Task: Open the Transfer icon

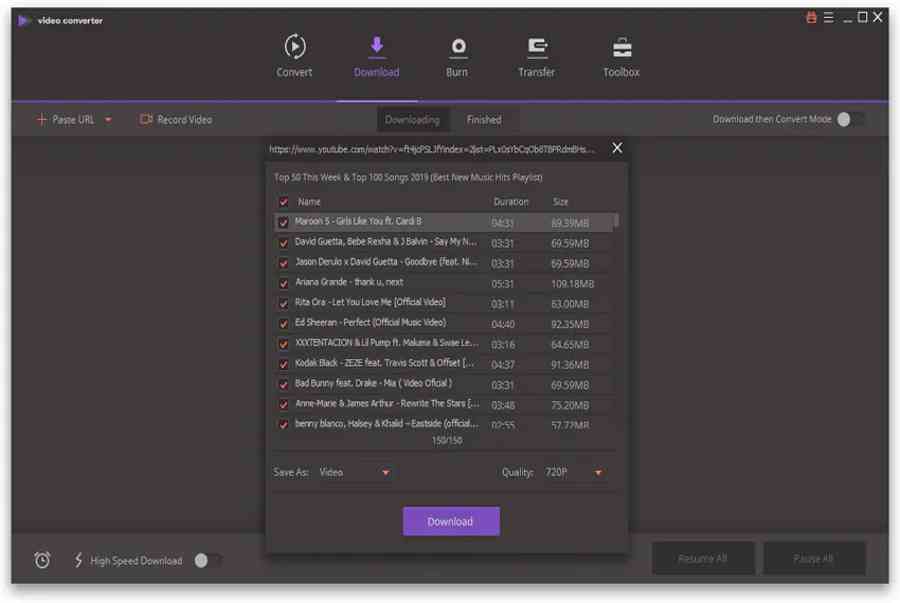Action: pyautogui.click(x=537, y=47)
